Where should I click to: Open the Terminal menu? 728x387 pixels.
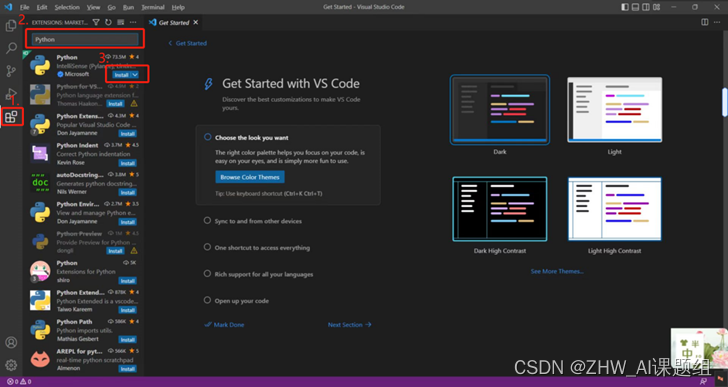[x=153, y=7]
